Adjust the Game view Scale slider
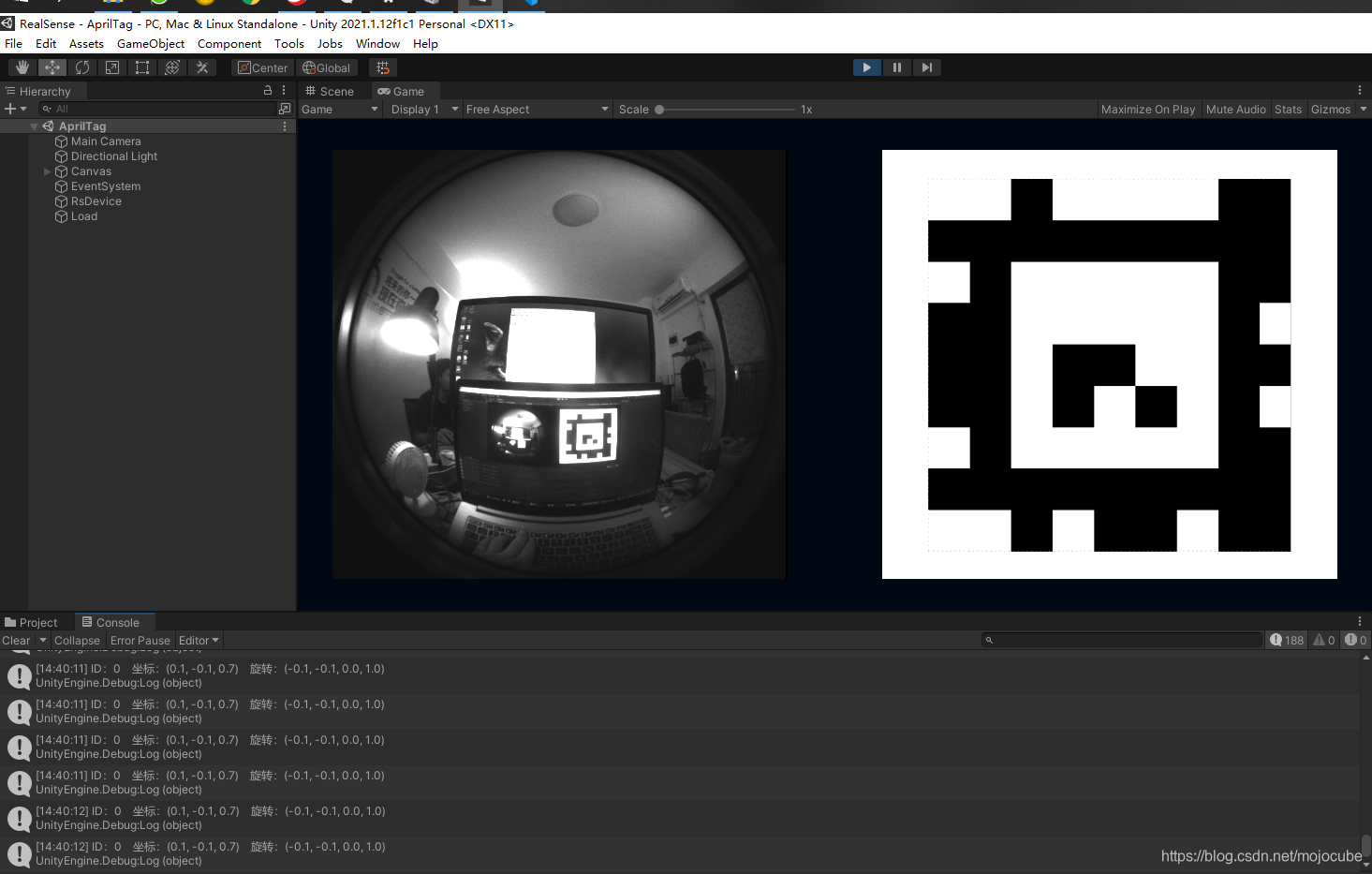 (727, 110)
